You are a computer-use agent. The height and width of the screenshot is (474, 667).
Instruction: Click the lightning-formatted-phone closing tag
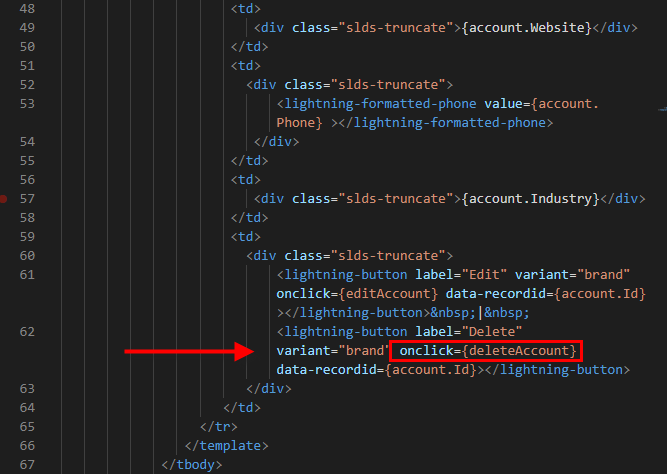click(x=446, y=123)
